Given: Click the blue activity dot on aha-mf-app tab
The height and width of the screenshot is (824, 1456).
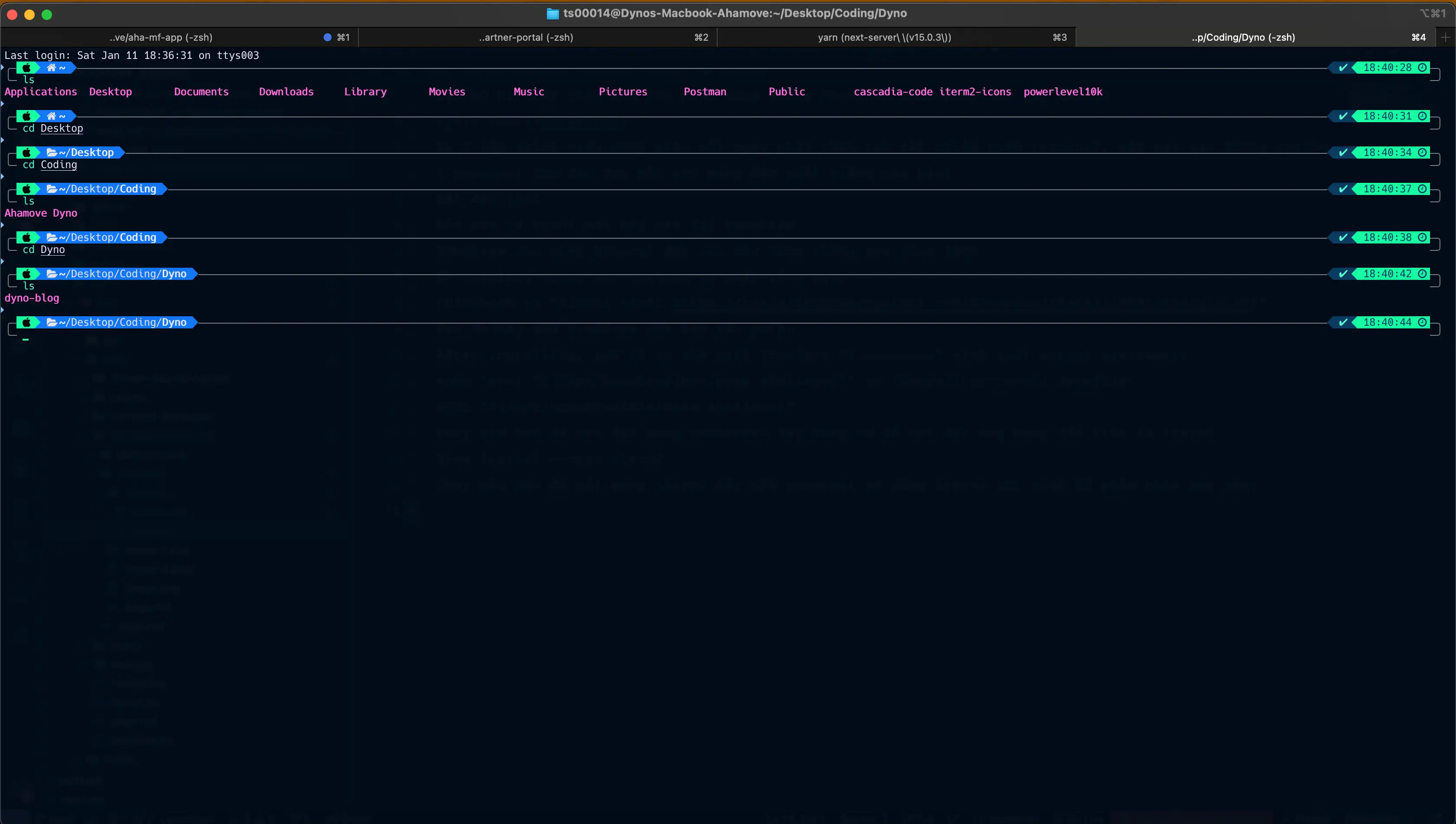Looking at the screenshot, I should coord(327,37).
